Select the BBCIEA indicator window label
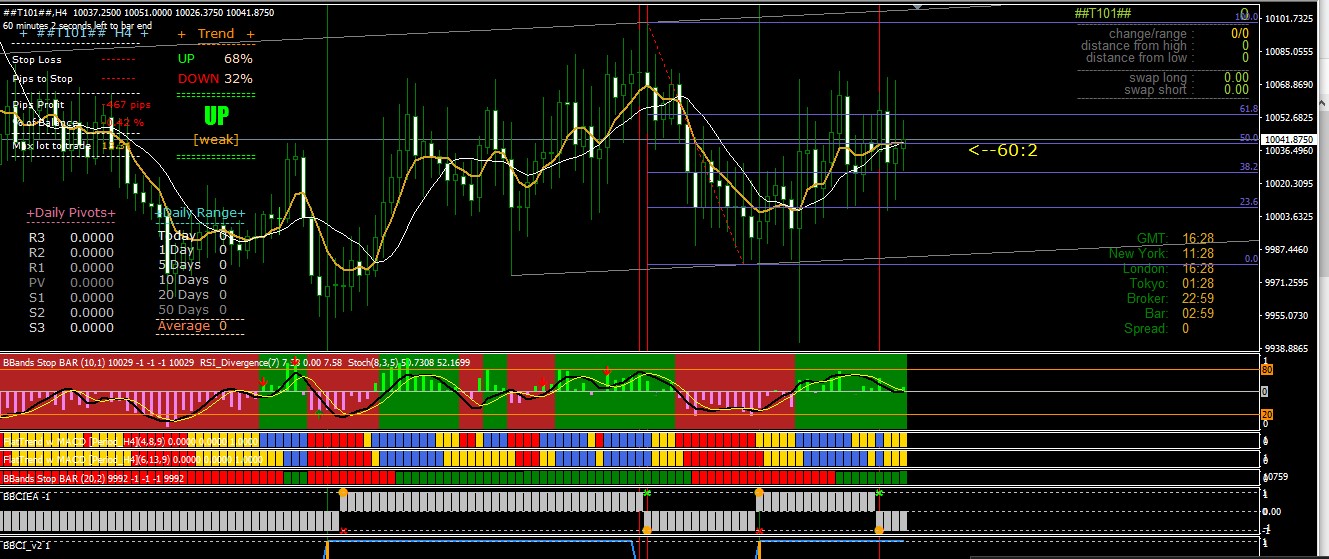Screen dimensions: 1329x559 (x=27, y=496)
